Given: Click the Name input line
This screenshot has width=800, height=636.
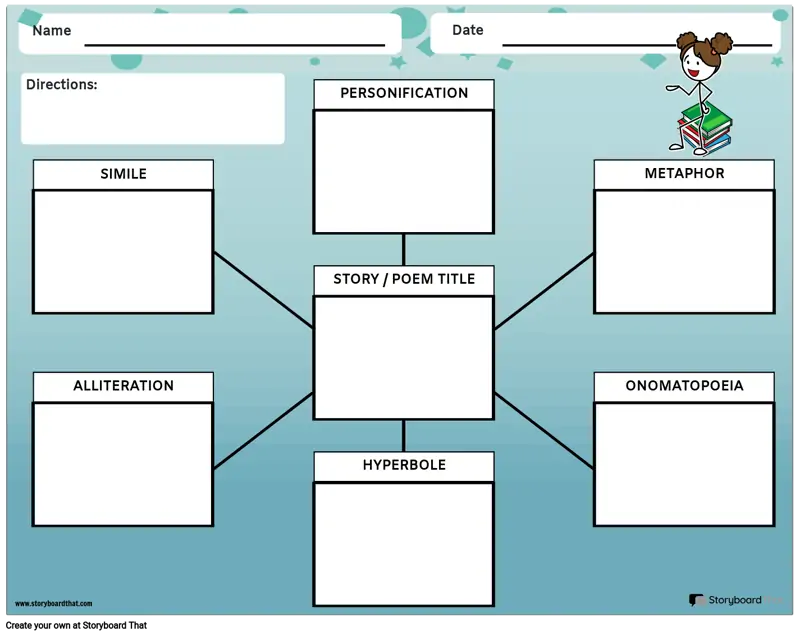Looking at the screenshot, I should (235, 44).
